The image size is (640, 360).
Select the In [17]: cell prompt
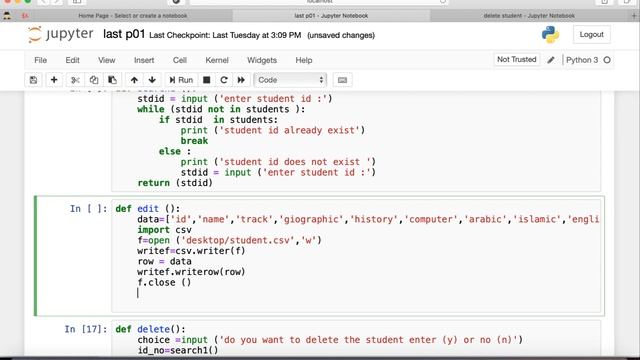[x=86, y=329]
